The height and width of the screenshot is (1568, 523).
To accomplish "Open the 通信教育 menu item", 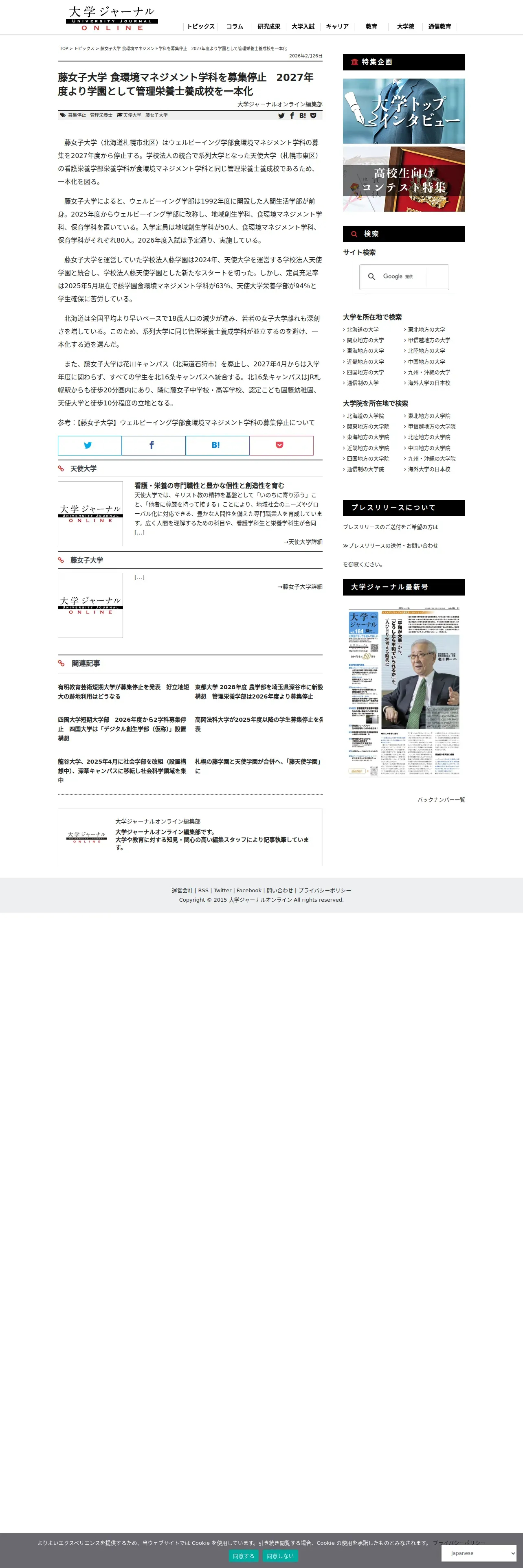I will (x=439, y=26).
